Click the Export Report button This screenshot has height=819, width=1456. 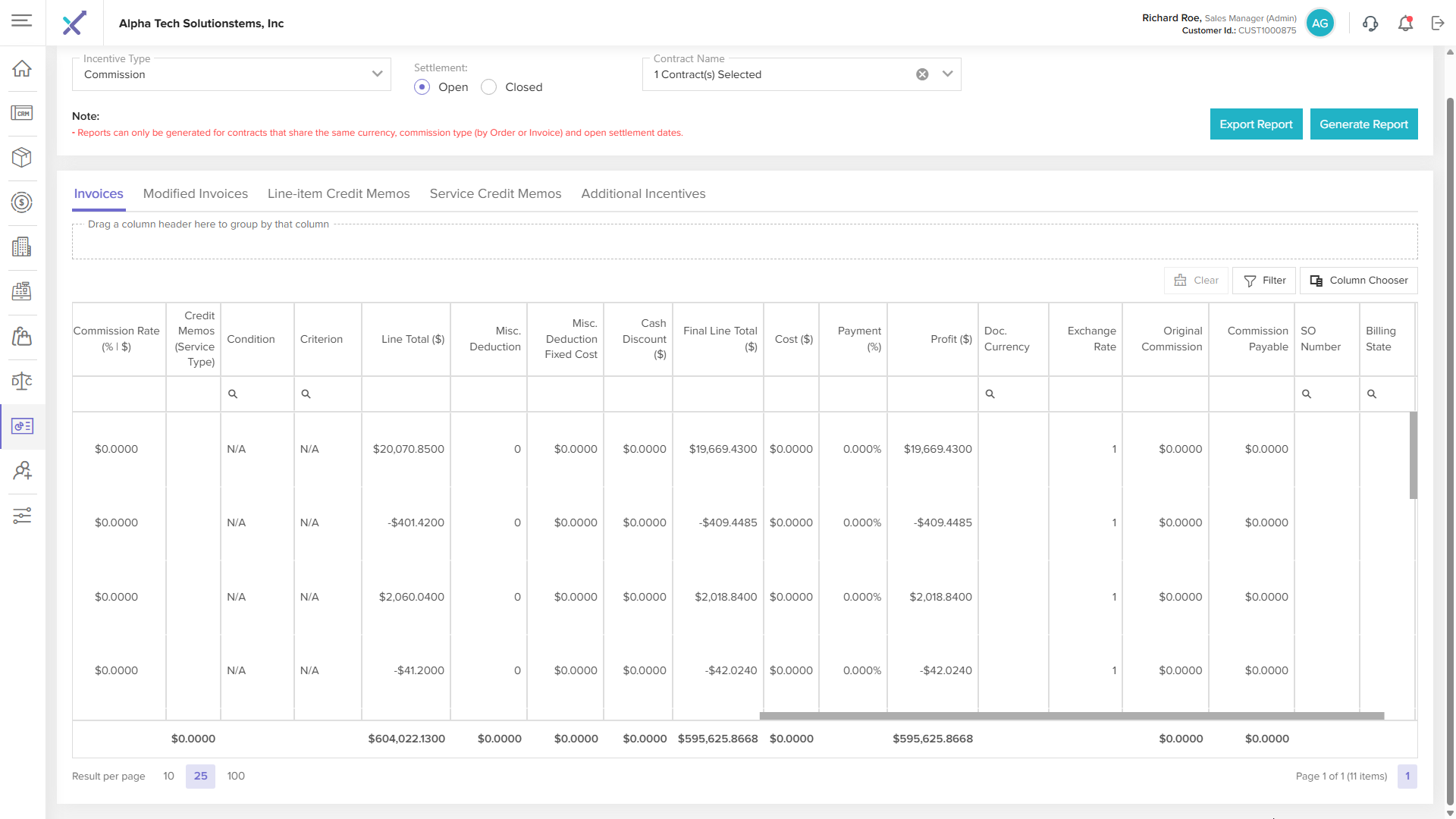click(x=1256, y=124)
